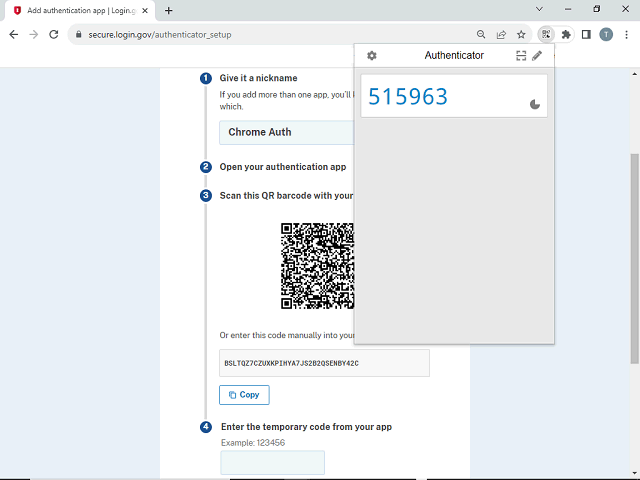
Task: Open the profile avatar T
Action: point(606,34)
